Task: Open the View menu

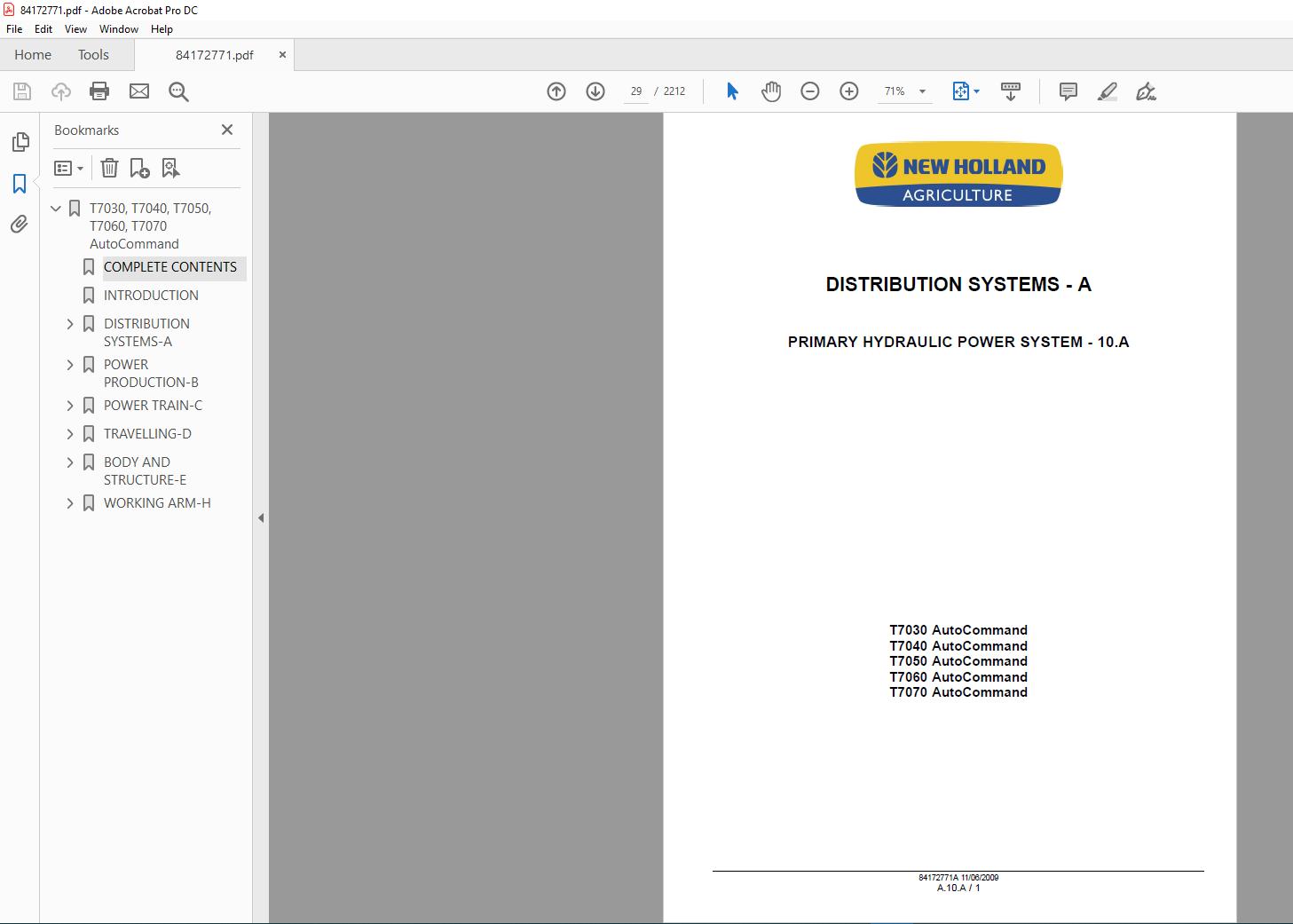Action: 75,29
